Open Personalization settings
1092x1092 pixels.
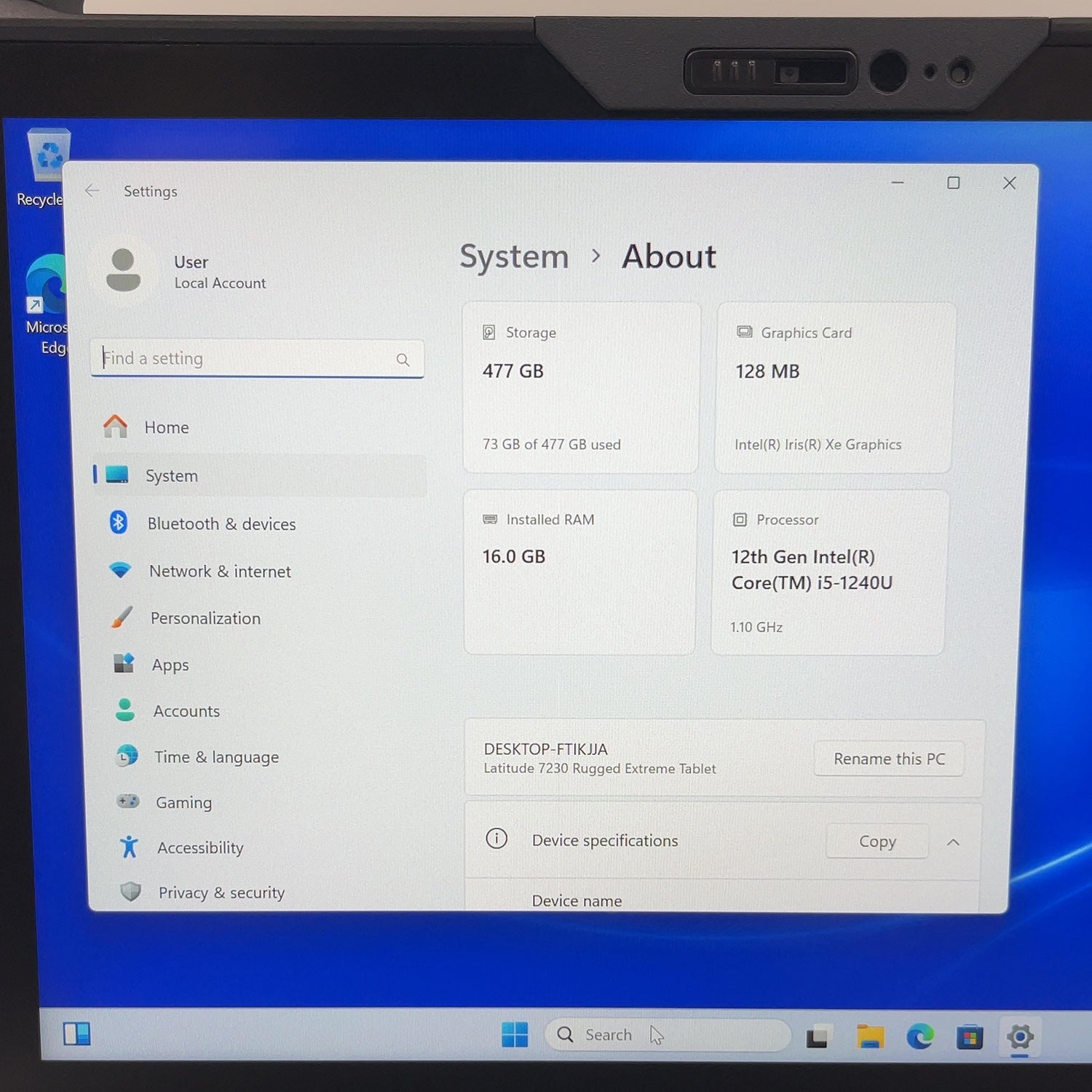click(x=264, y=618)
